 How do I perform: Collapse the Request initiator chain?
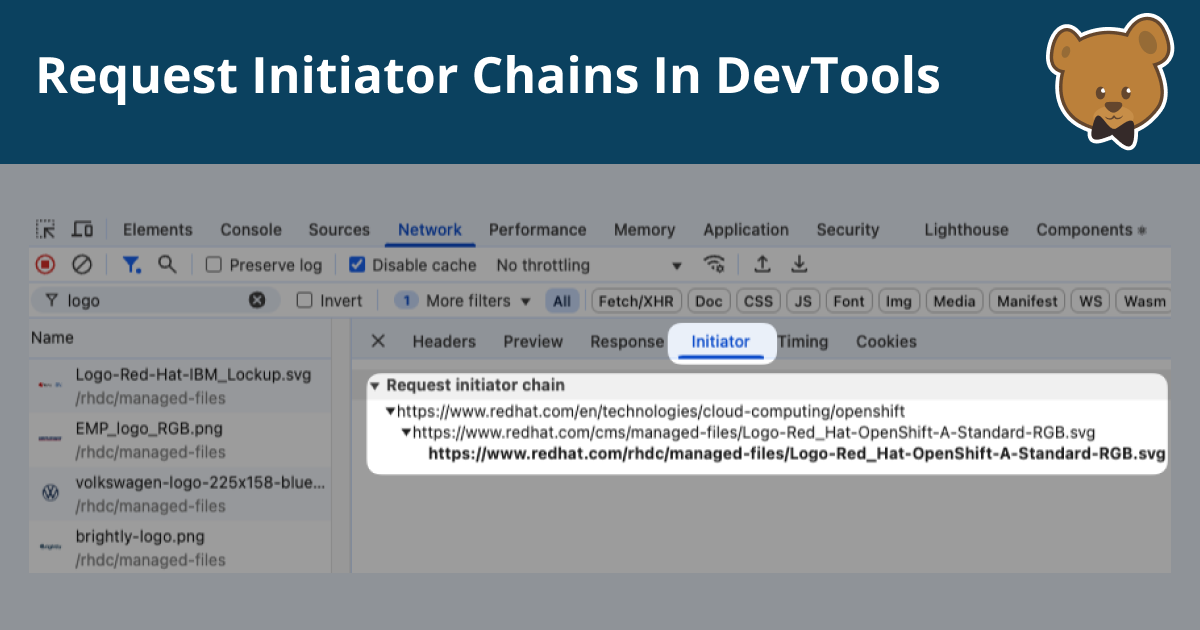374,385
